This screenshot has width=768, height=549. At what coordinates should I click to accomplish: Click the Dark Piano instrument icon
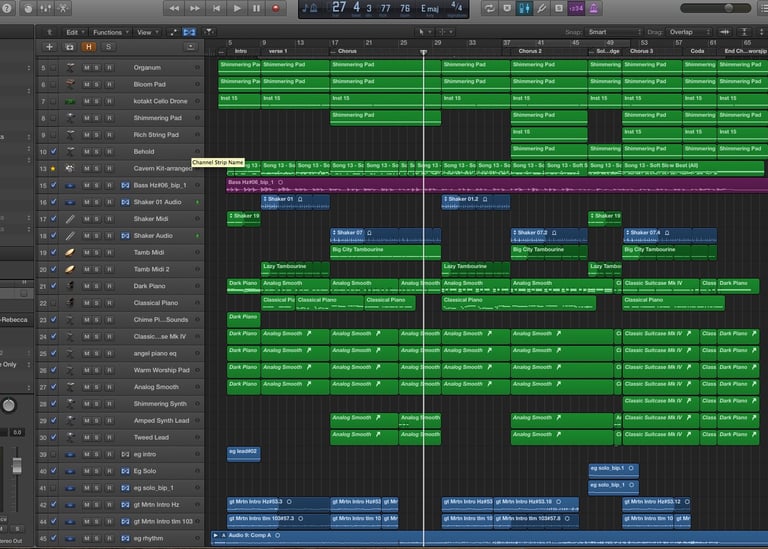pyautogui.click(x=70, y=287)
